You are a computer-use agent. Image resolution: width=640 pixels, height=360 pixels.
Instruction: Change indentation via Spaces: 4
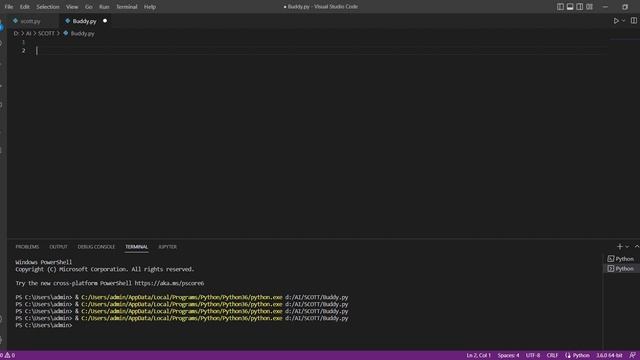point(508,356)
